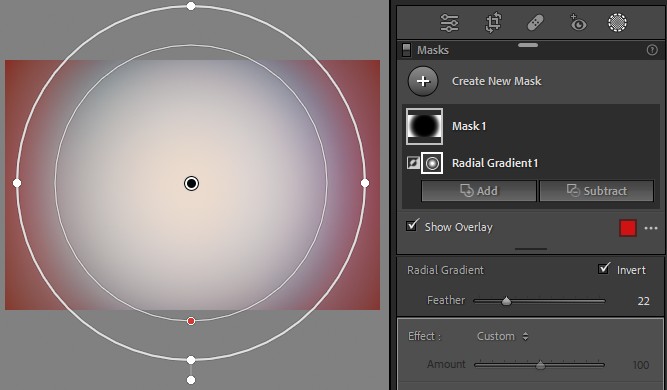This screenshot has width=667, height=390.
Task: Click the bottom handle of outer circle
Action: 191,360
